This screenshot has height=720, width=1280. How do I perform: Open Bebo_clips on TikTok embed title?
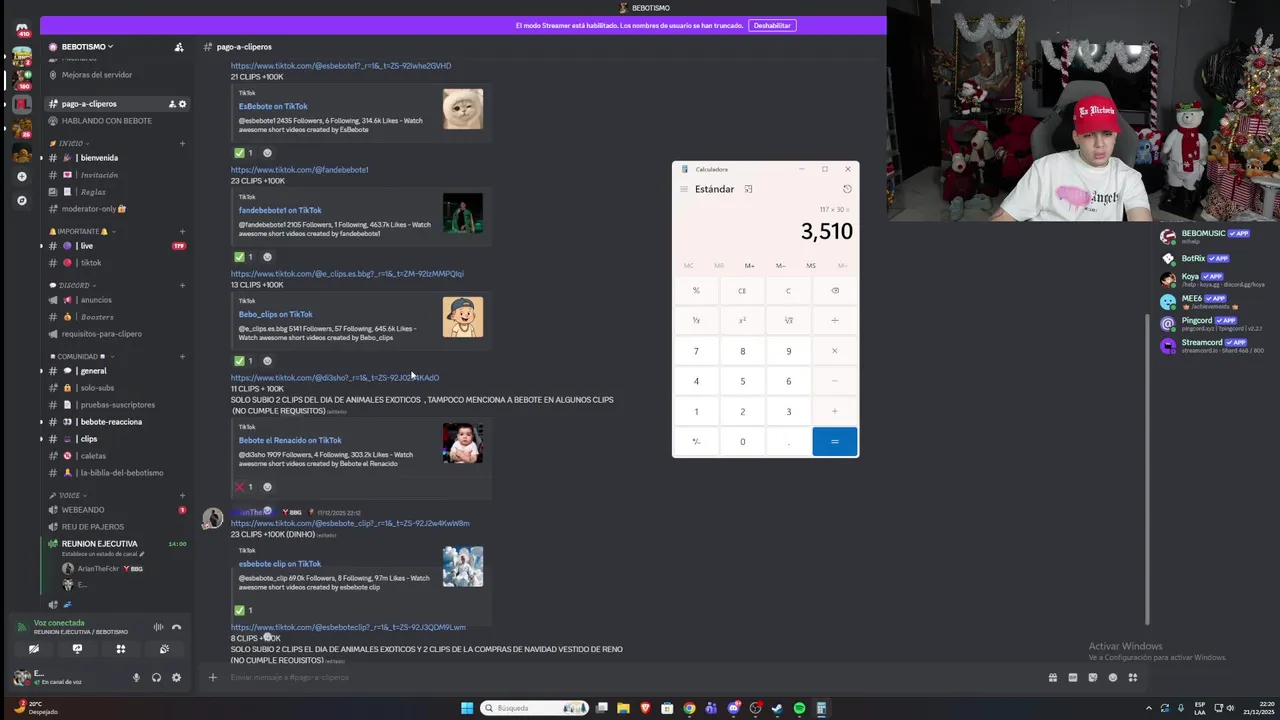(276, 314)
